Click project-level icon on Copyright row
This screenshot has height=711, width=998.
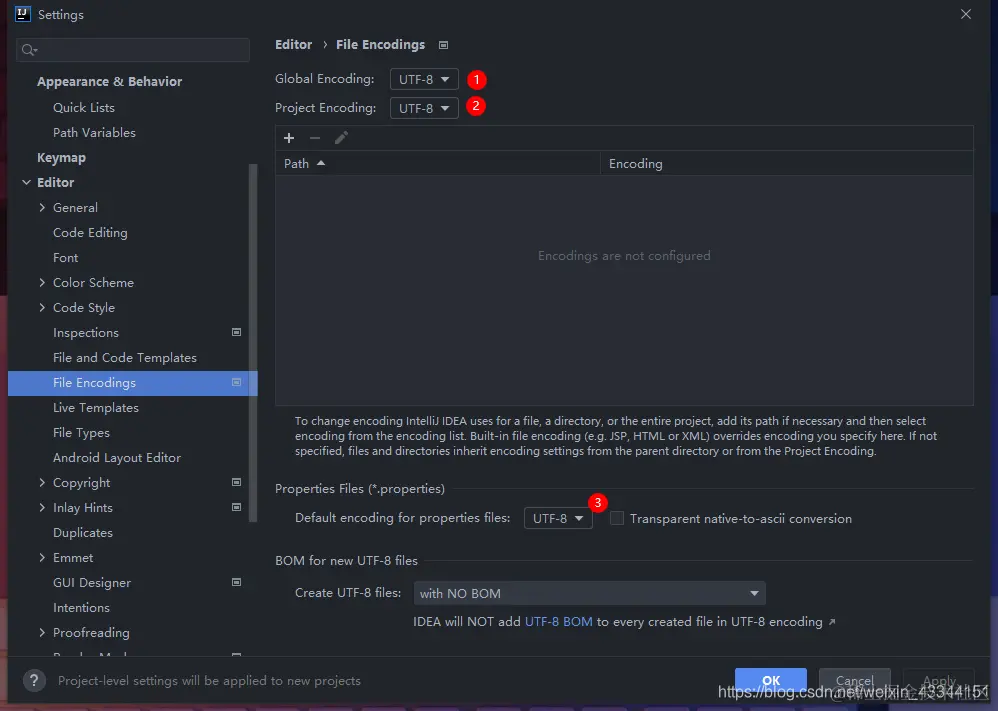coord(236,482)
